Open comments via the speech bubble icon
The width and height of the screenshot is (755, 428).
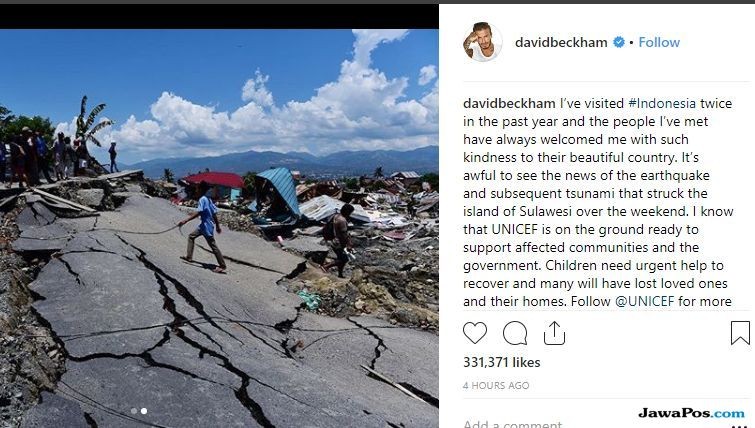coord(515,333)
